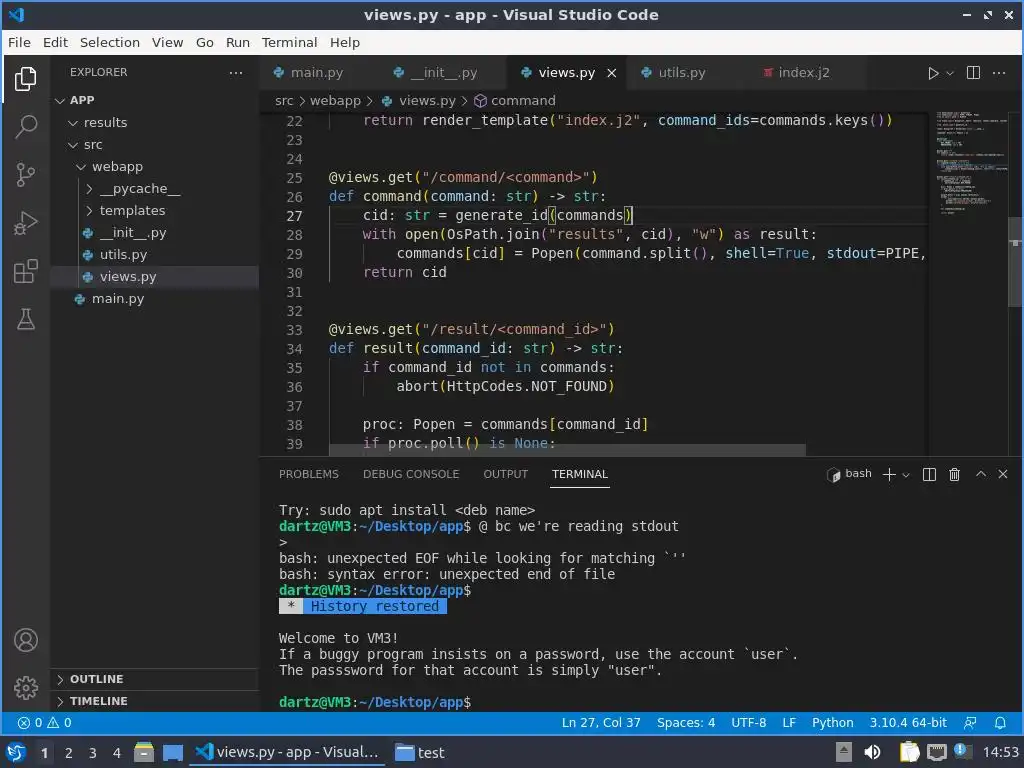Screen dimensions: 1024x768
Task: Open the Extensions view
Action: pos(25,271)
